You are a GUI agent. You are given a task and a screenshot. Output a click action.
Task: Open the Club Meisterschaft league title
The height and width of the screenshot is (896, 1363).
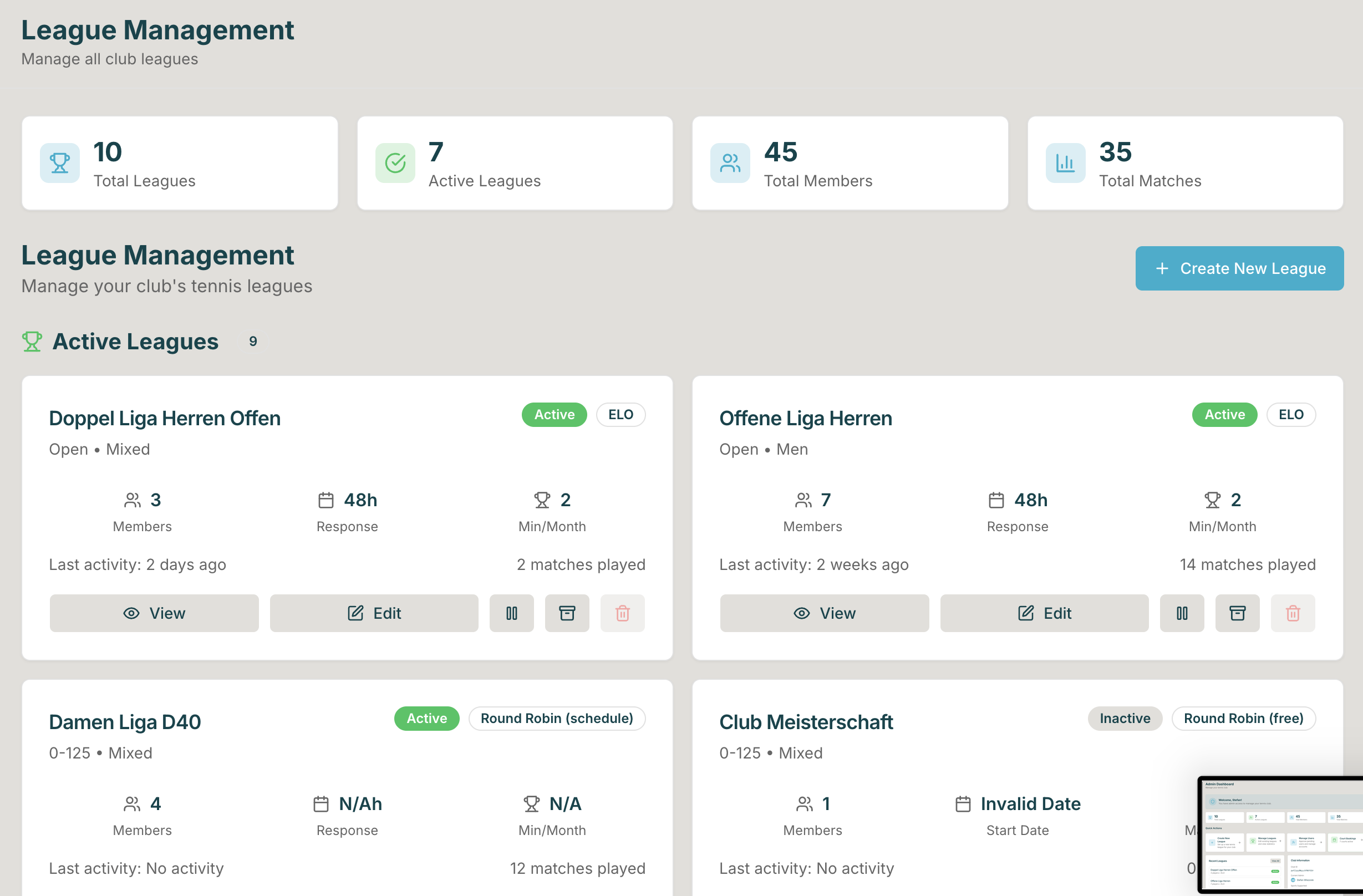coord(806,722)
